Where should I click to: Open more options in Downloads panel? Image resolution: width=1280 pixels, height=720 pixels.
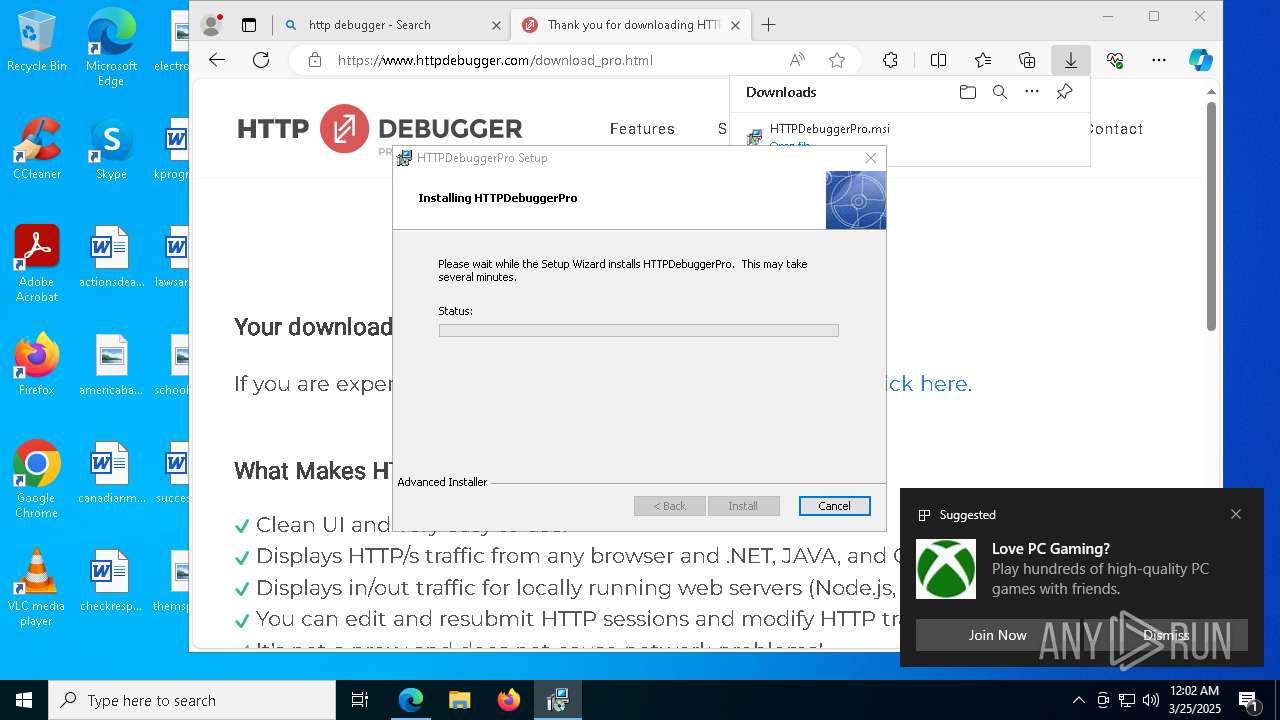click(1032, 92)
